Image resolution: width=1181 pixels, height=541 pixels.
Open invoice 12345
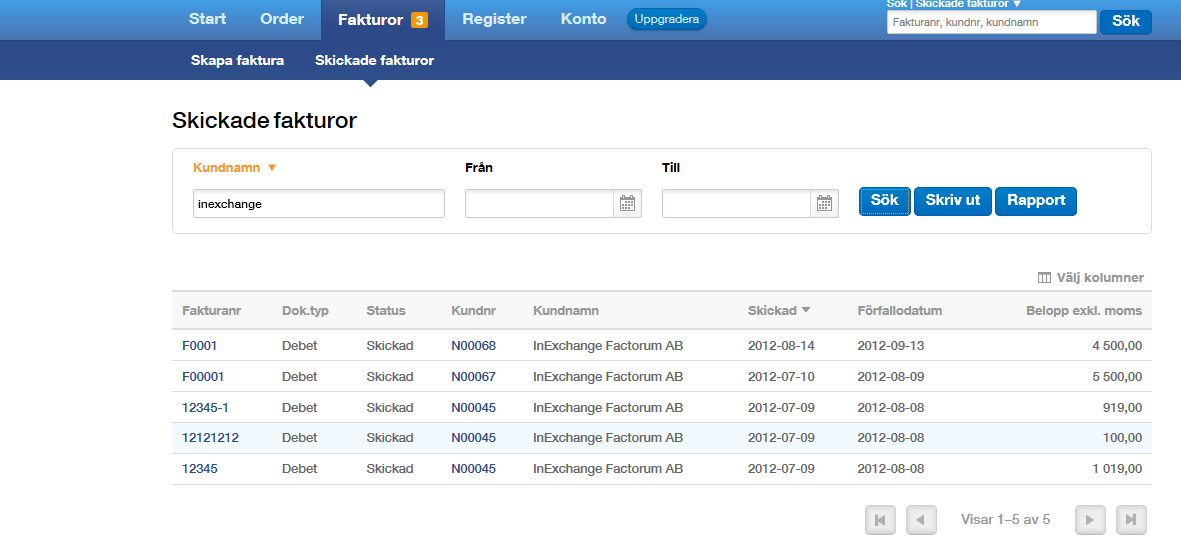tap(200, 469)
